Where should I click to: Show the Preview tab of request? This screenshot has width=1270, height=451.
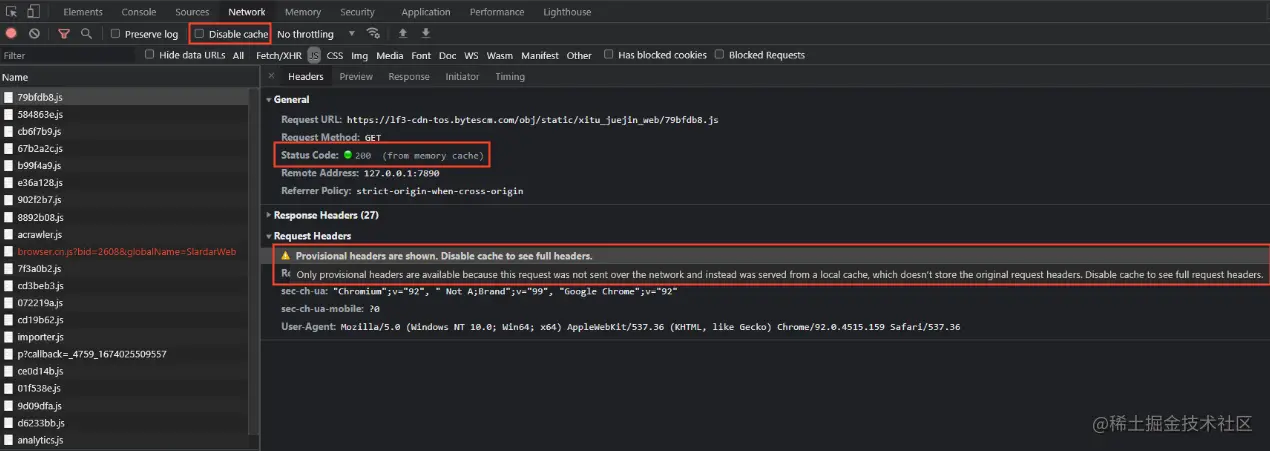click(x=356, y=77)
